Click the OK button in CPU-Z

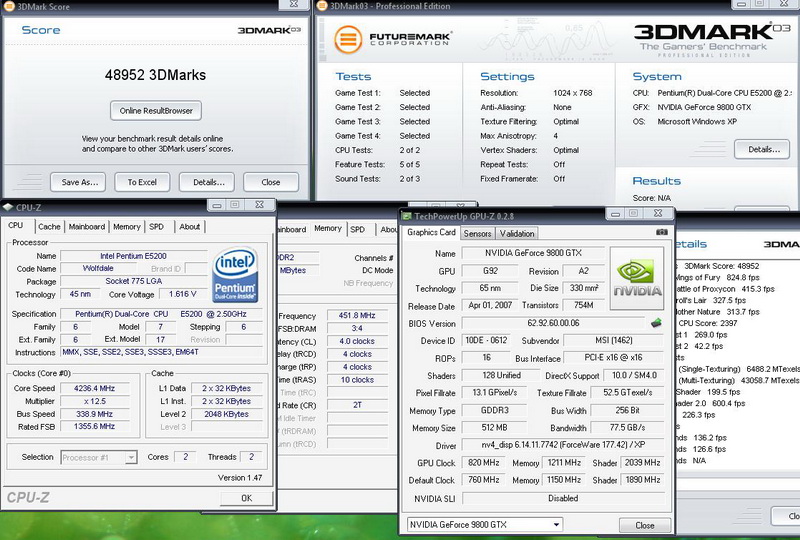[246, 498]
